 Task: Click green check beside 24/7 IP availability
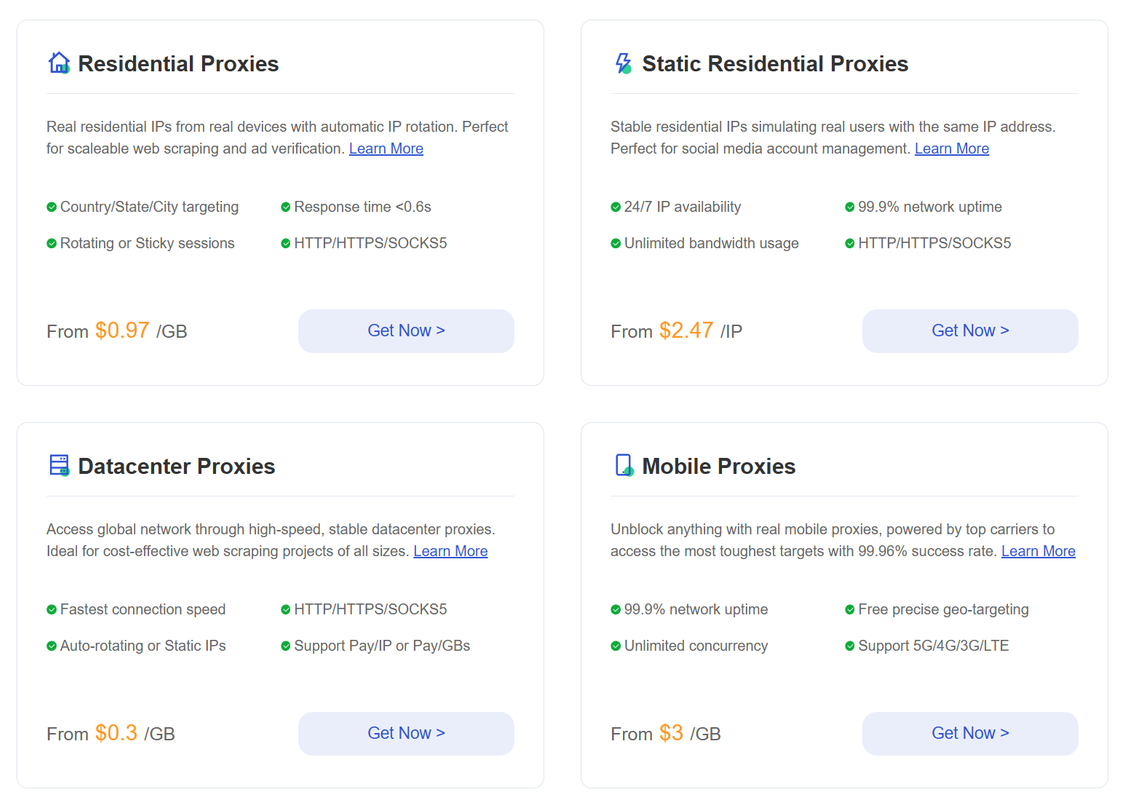tap(616, 207)
